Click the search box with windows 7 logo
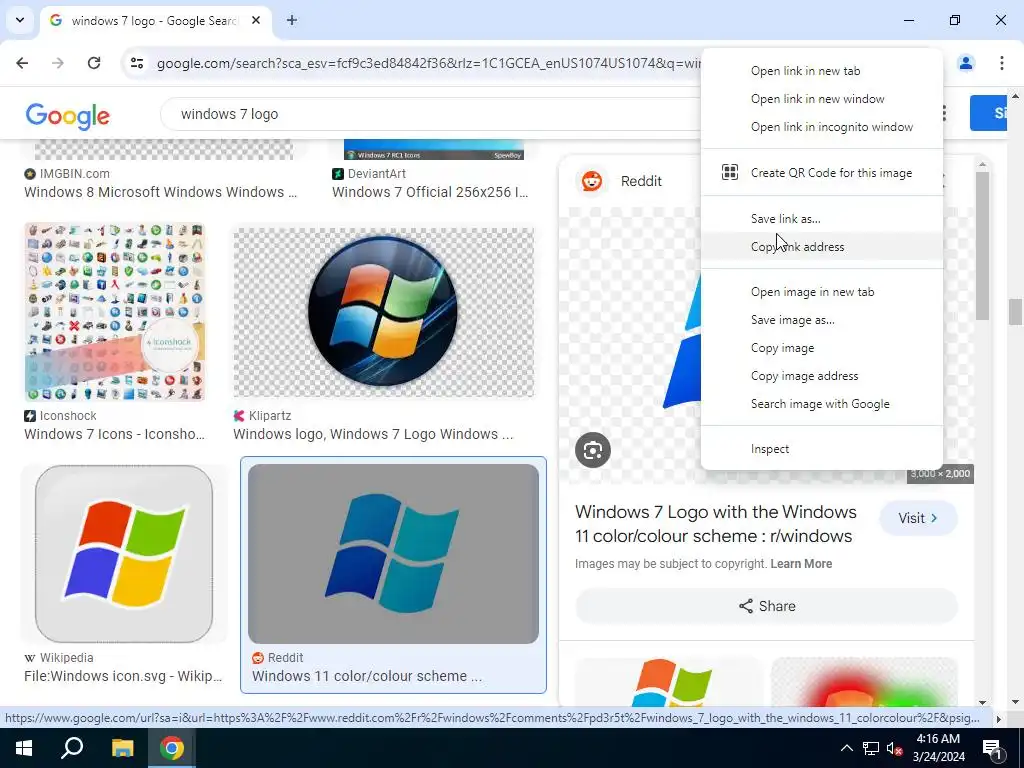The width and height of the screenshot is (1024, 768). click(x=431, y=114)
